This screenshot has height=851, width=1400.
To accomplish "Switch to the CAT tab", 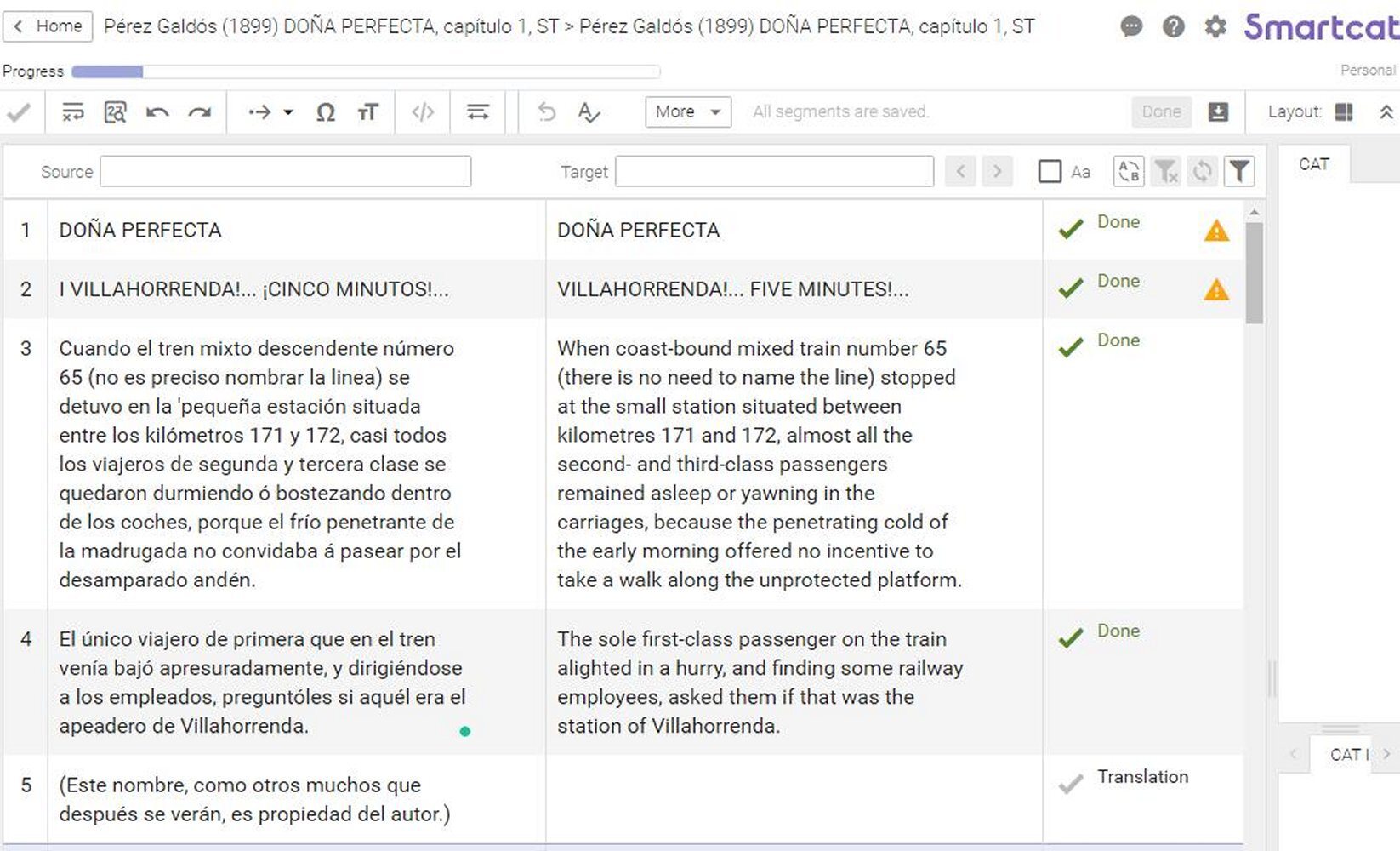I will click(x=1313, y=164).
